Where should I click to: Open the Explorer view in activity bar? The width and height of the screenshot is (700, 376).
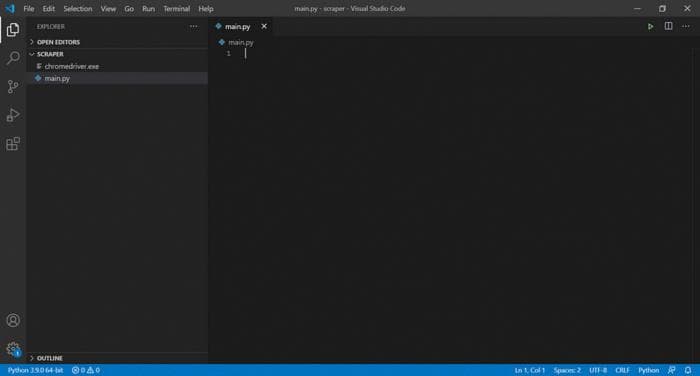coord(13,29)
